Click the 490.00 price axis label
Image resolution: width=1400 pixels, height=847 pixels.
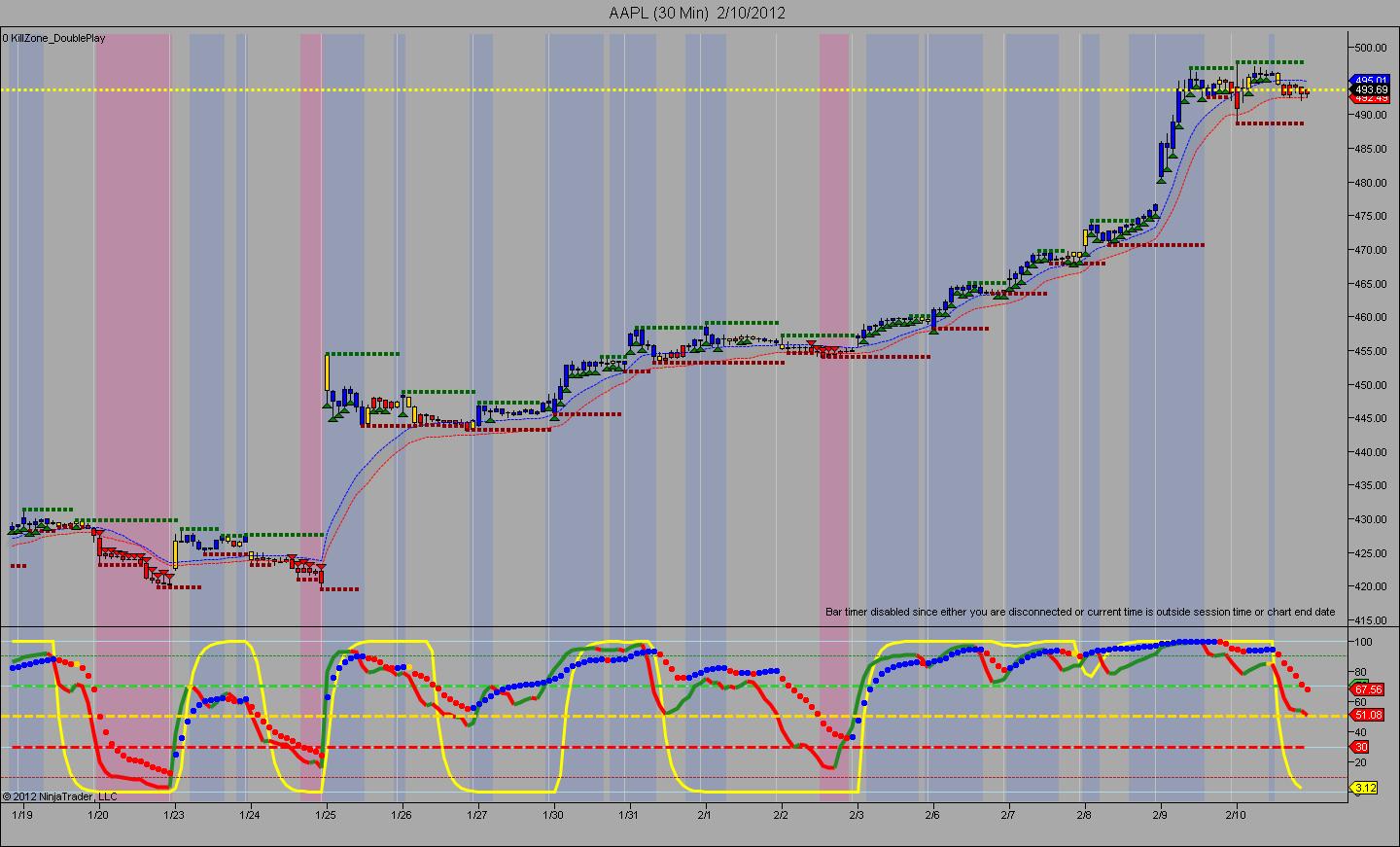point(1369,115)
